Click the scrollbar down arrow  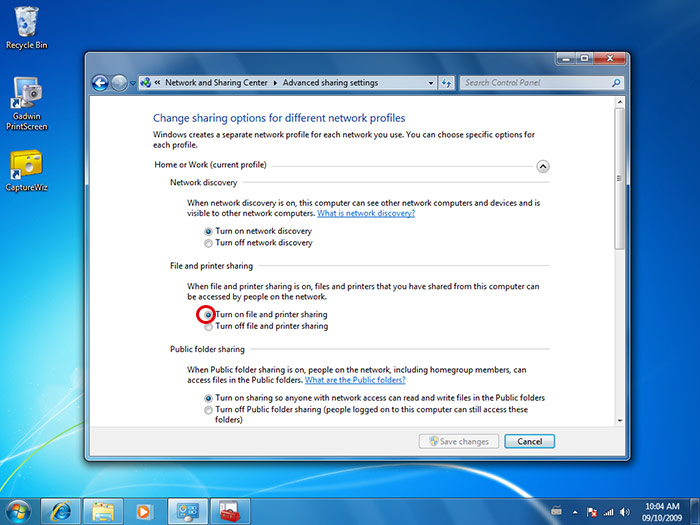(620, 421)
